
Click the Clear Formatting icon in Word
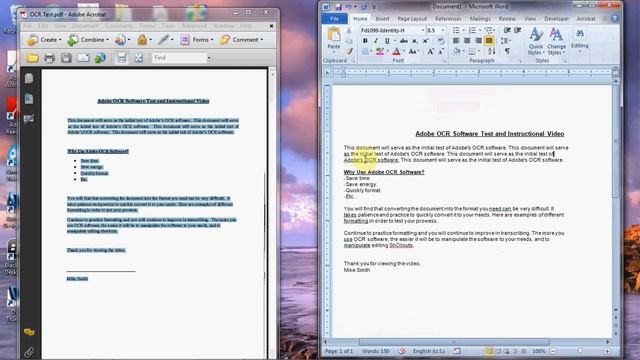(x=441, y=41)
